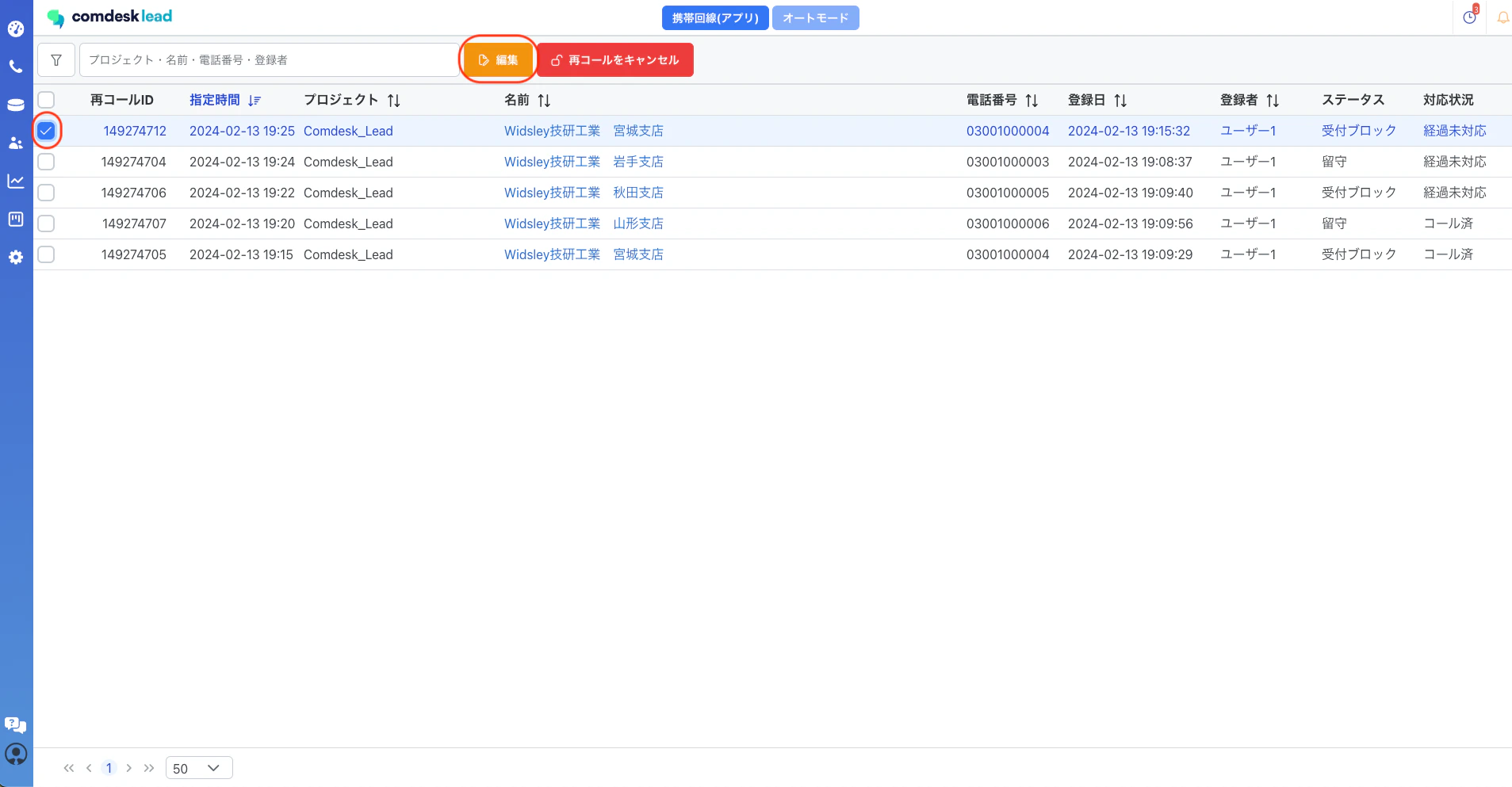Open the recall clock icon with badge
The image size is (1512, 787).
[x=1470, y=17]
